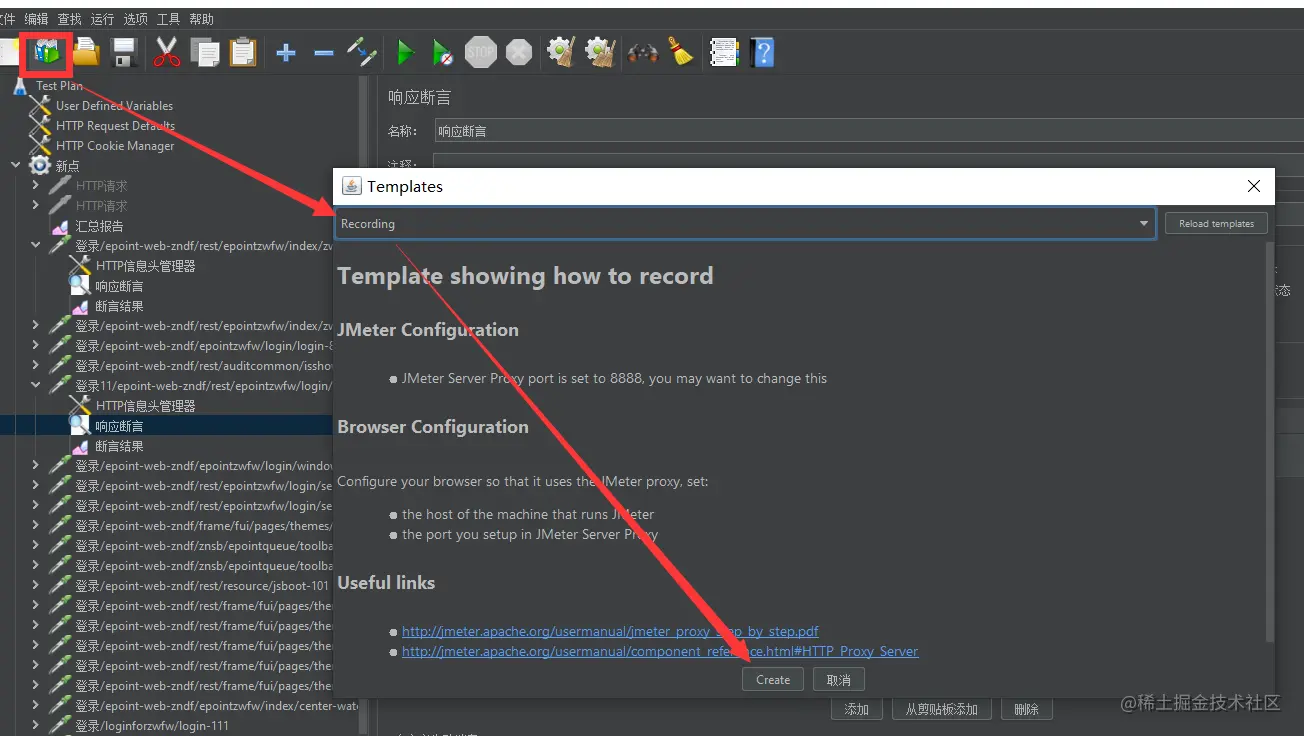Viewport: 1304px width, 736px height.
Task: Click the gray Shutdown X icon
Action: click(x=518, y=53)
